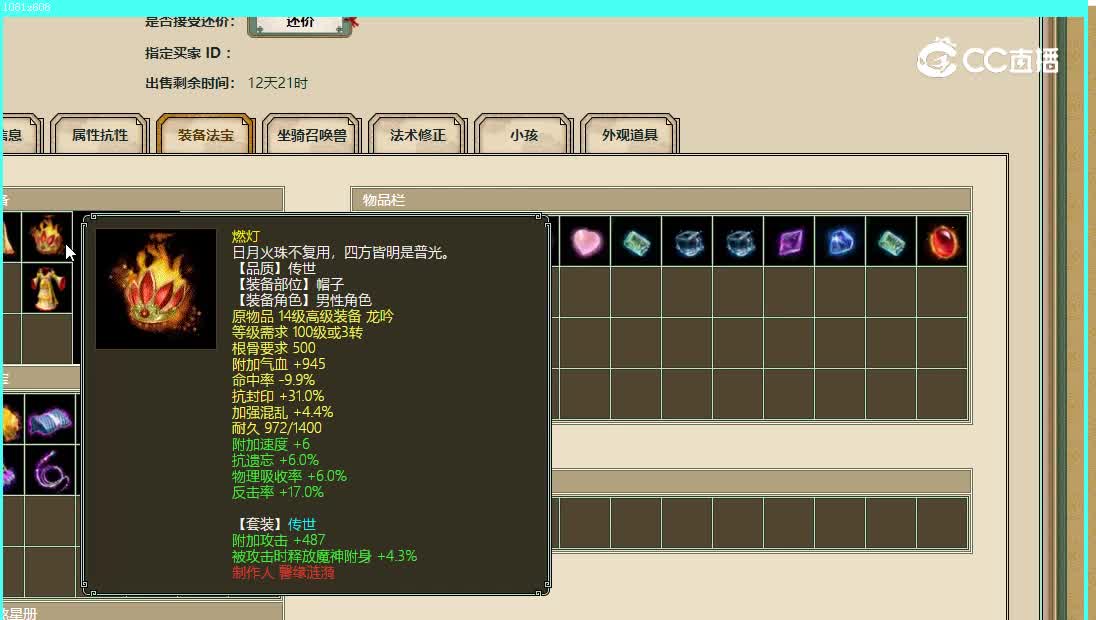Viewport: 1096px width, 620px height.
Task: Click the blue scroll treasure icon
Action: [51, 419]
